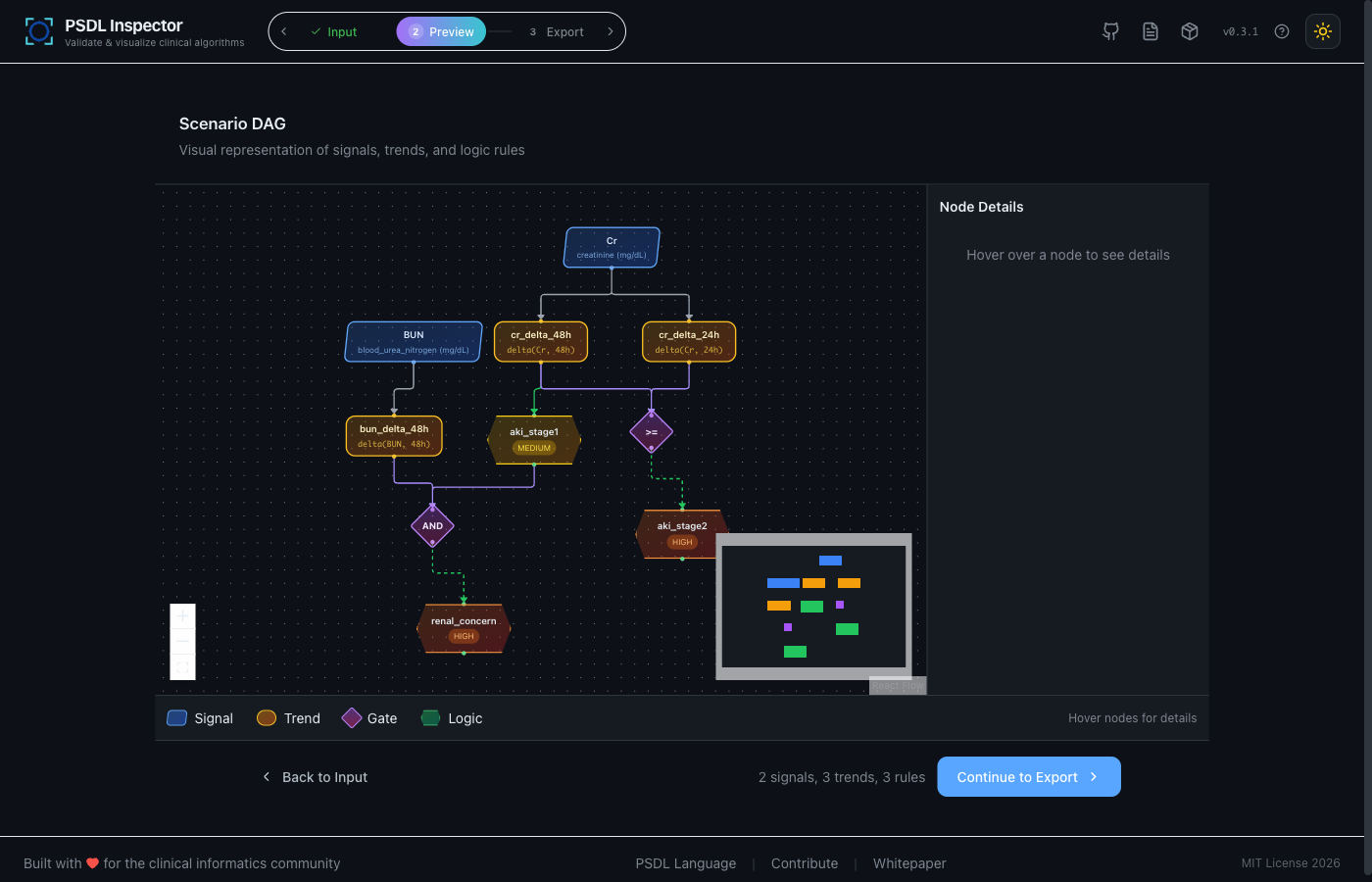
Task: Open the PSDL Language footer link
Action: point(686,863)
